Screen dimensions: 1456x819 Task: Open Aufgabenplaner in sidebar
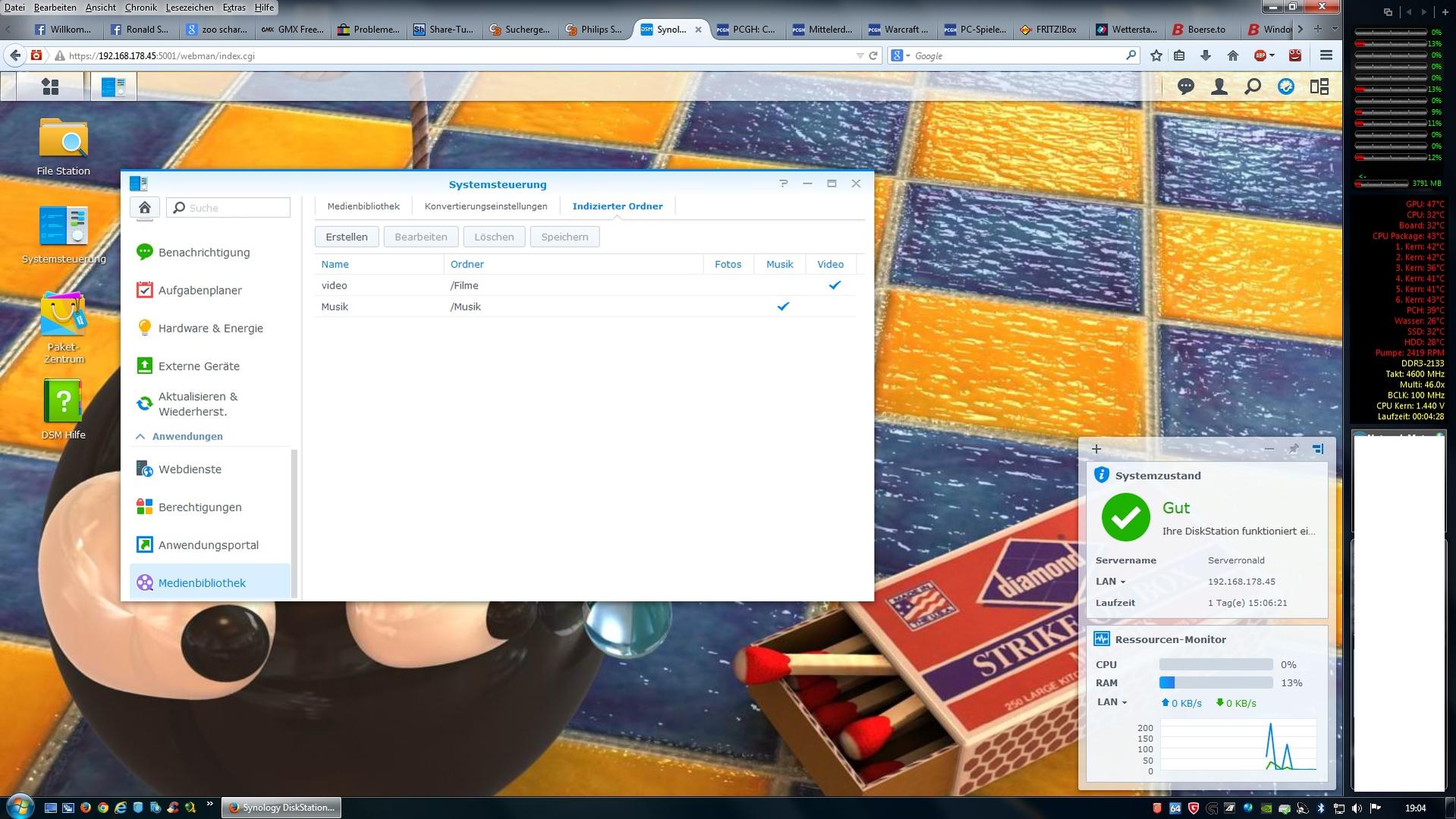point(210,290)
